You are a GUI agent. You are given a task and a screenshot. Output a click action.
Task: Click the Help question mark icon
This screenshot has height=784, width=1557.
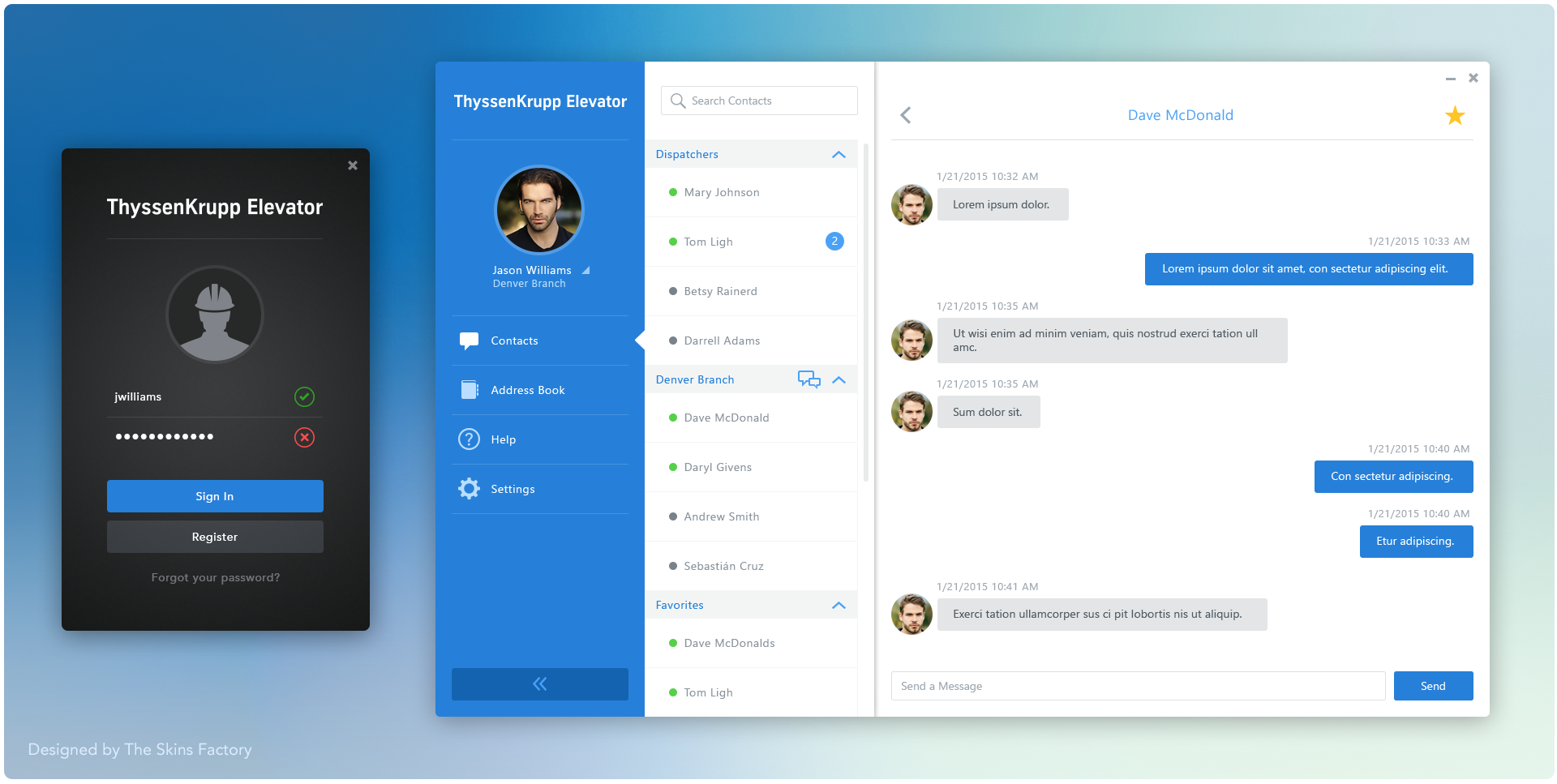[x=469, y=439]
